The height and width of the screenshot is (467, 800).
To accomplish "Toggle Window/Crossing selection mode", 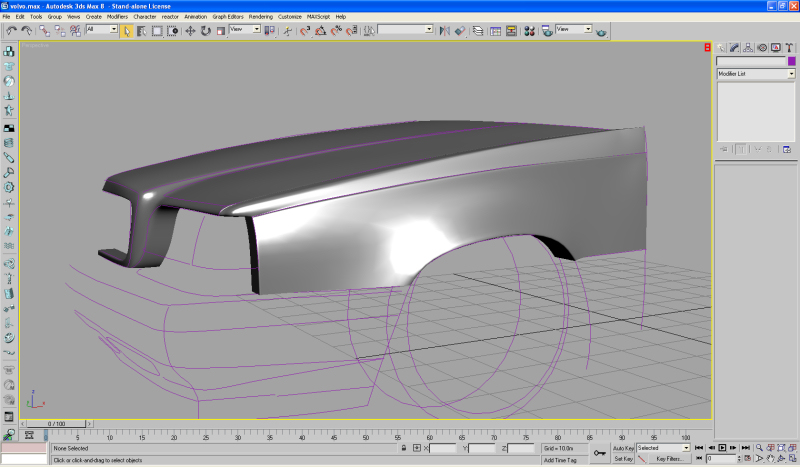I will 172,31.
